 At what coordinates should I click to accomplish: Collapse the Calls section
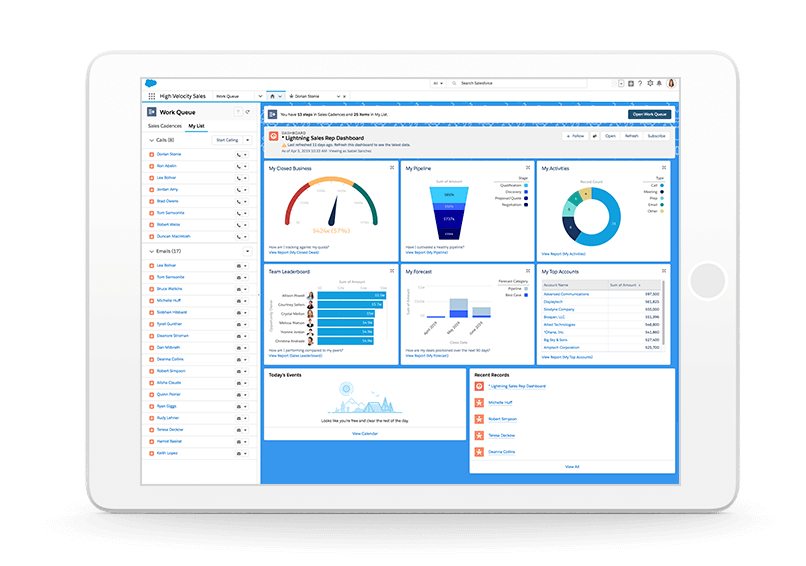pos(152,140)
